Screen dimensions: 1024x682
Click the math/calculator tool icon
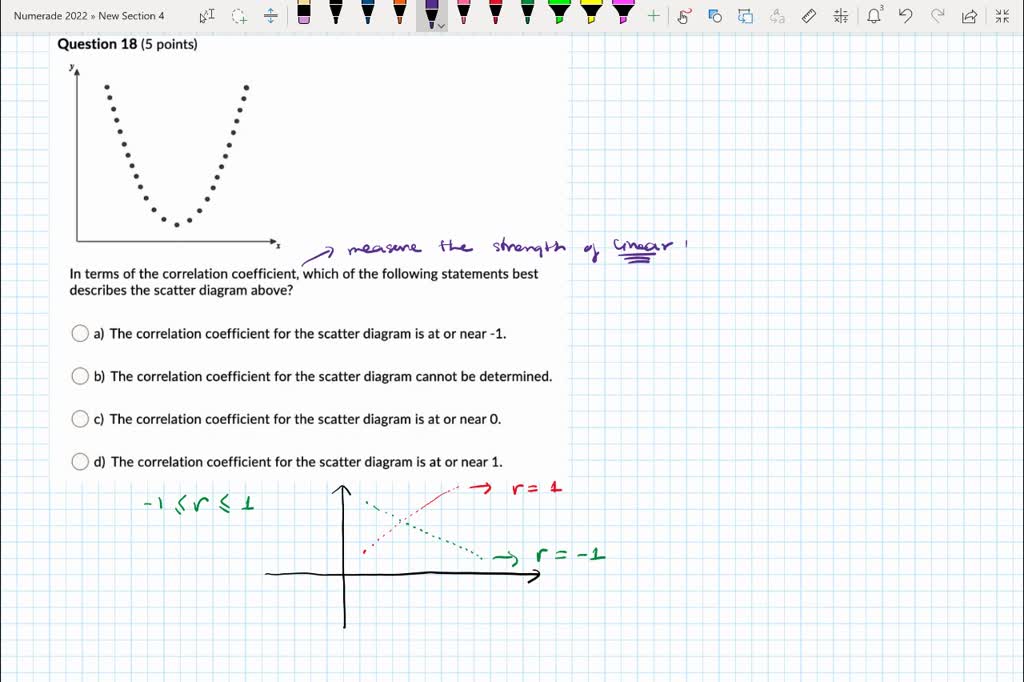pos(840,16)
